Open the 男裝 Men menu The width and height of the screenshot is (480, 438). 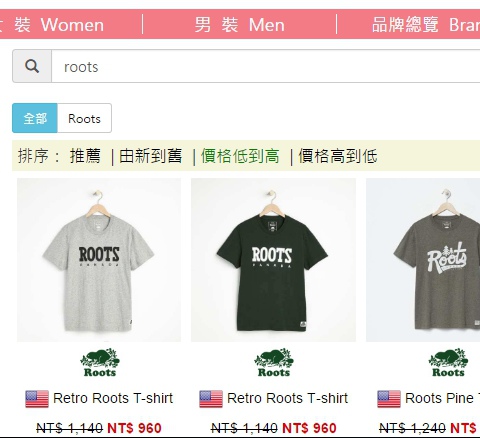tap(240, 25)
